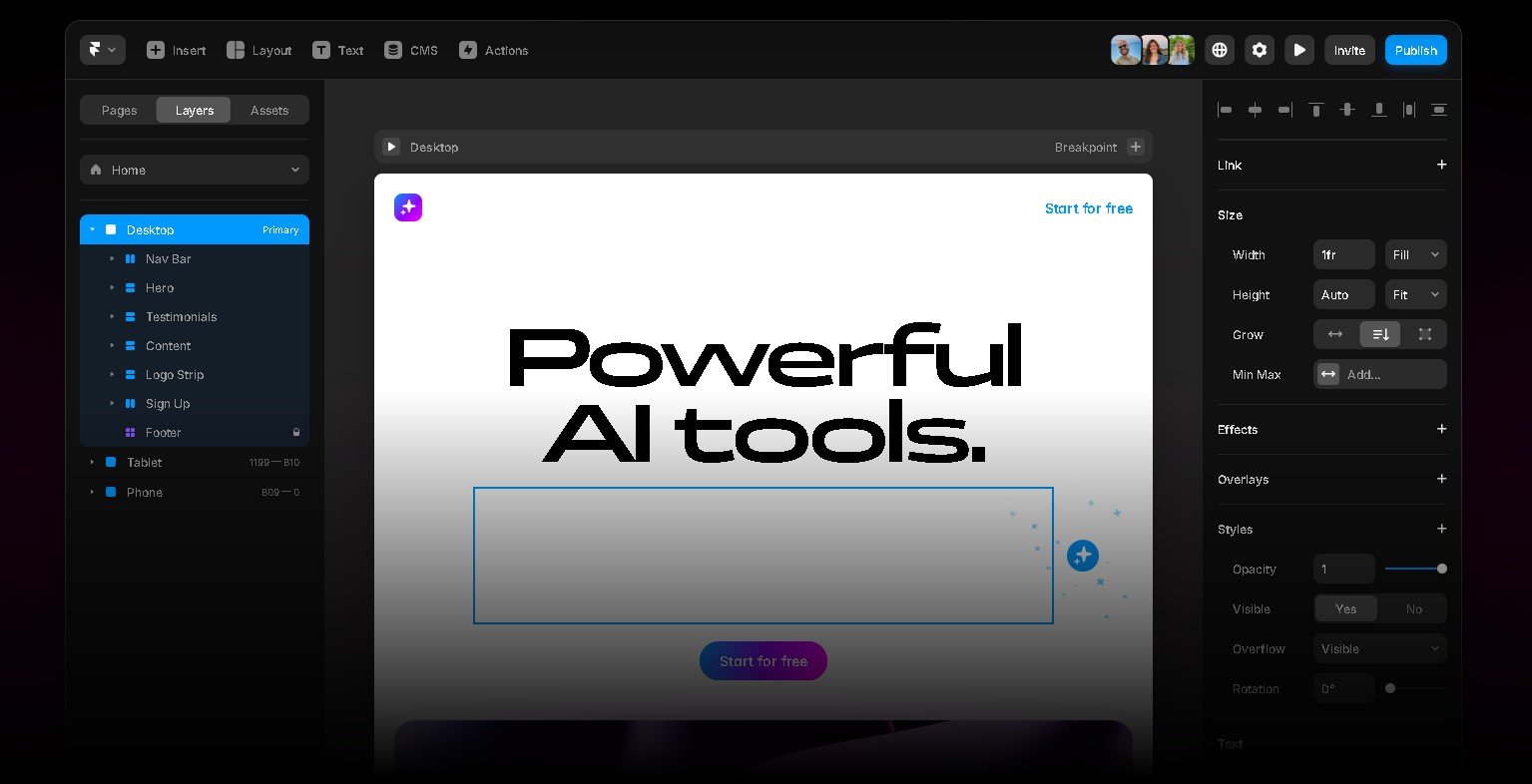
Task: Switch to the Pages tab
Action: (x=119, y=110)
